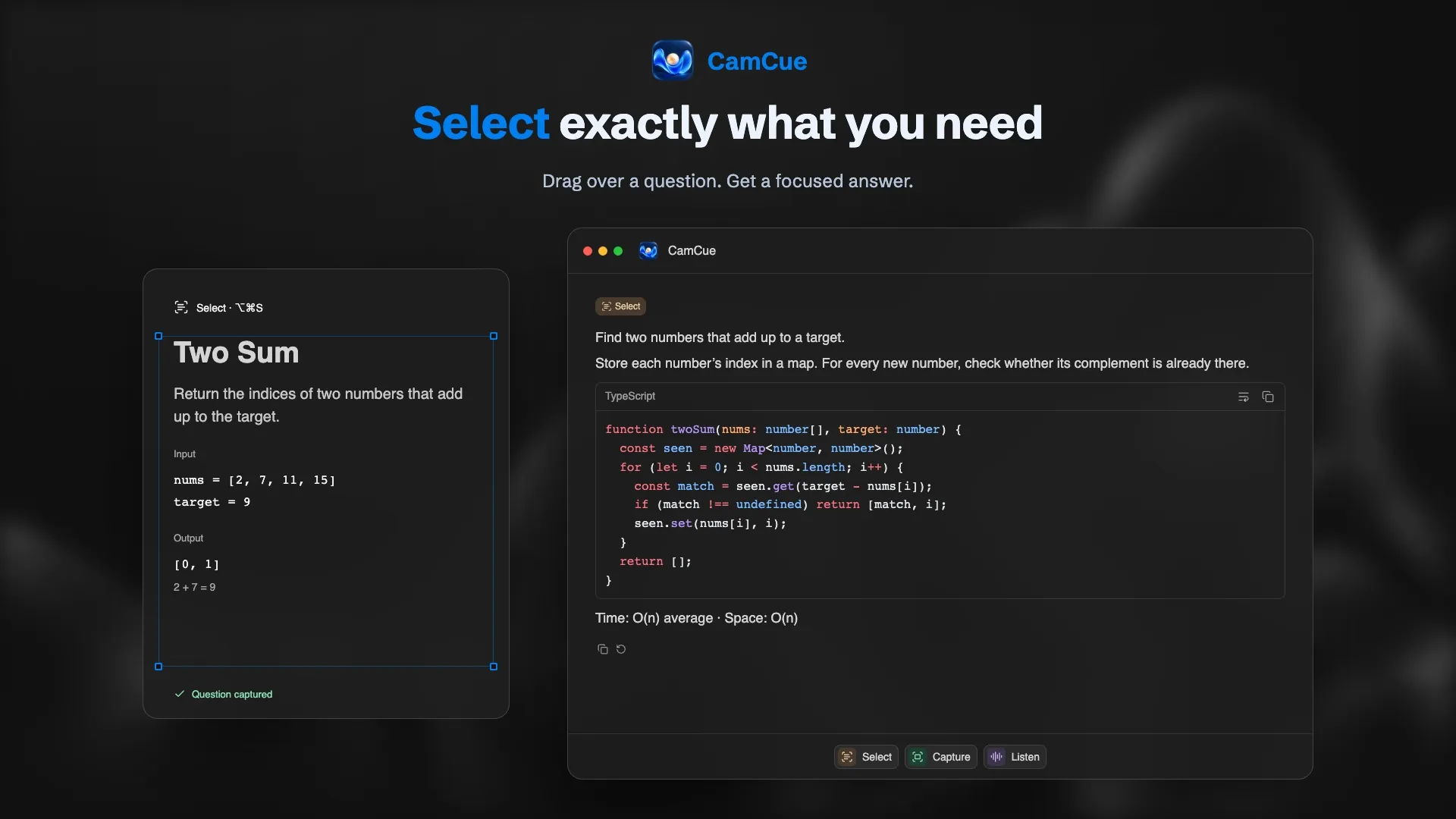Click the nums = [2, 7, 11, 15] line
This screenshot has width=1456, height=819.
pos(254,480)
